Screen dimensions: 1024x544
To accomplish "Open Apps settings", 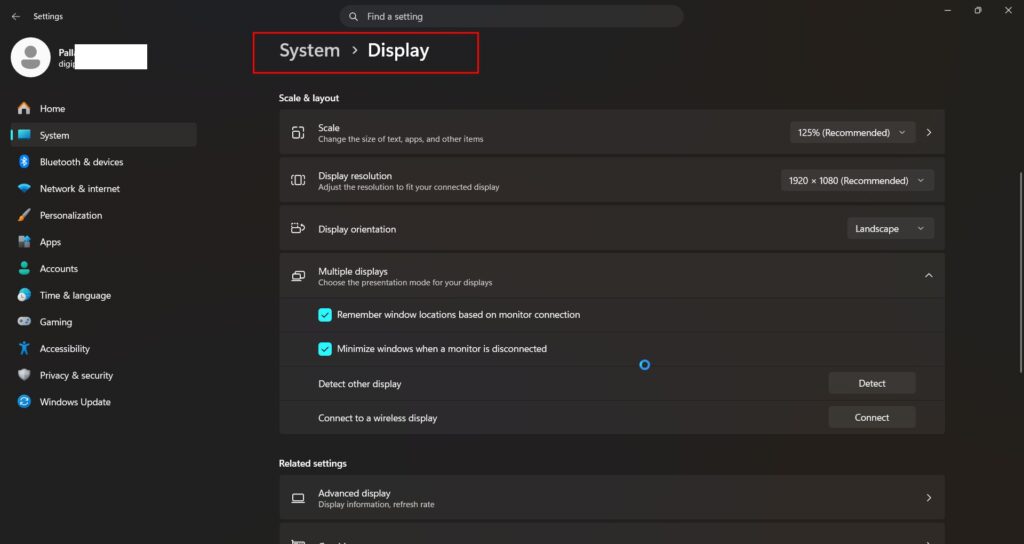I will (103, 242).
